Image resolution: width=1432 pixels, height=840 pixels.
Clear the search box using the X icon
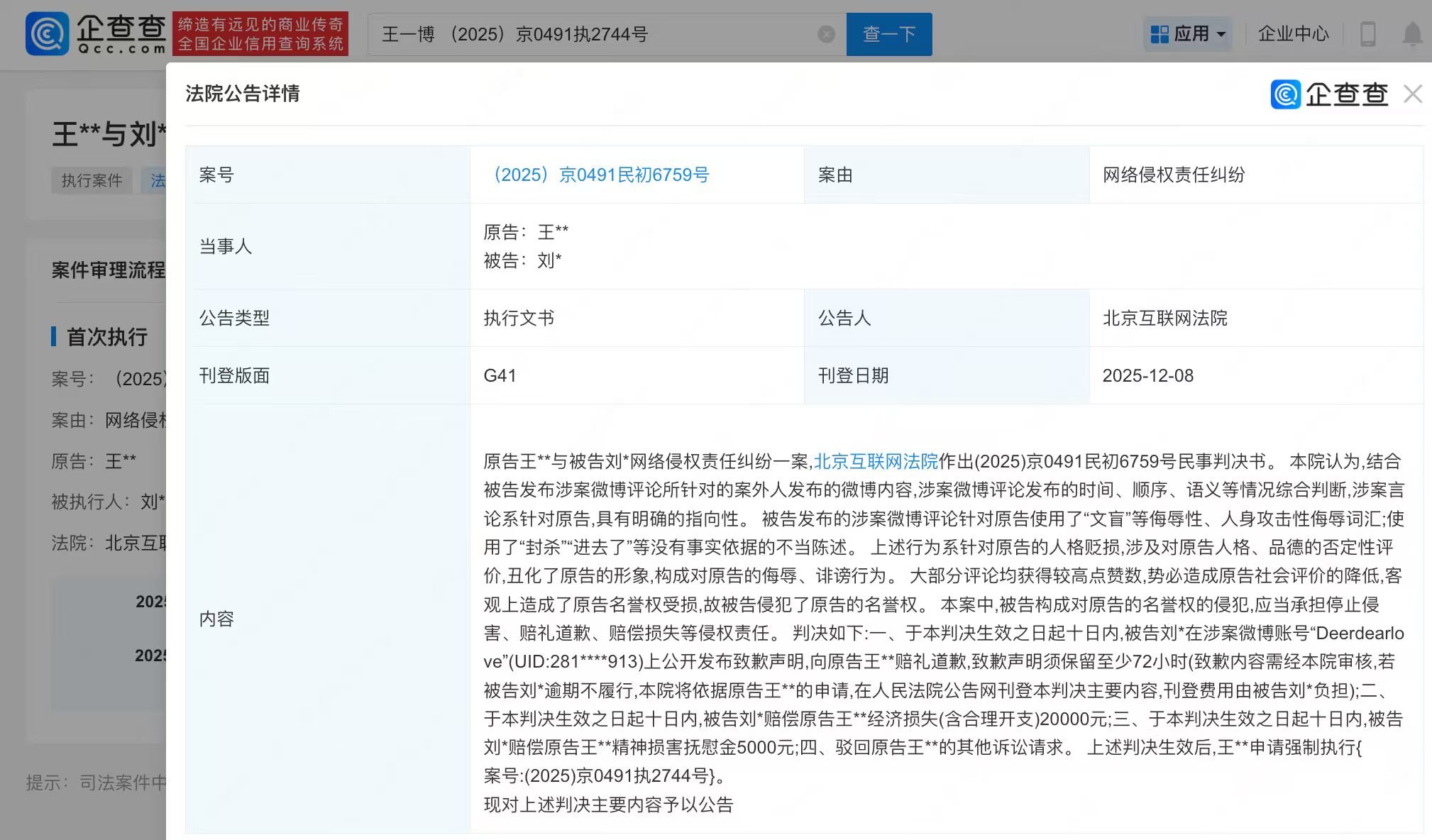tap(825, 33)
